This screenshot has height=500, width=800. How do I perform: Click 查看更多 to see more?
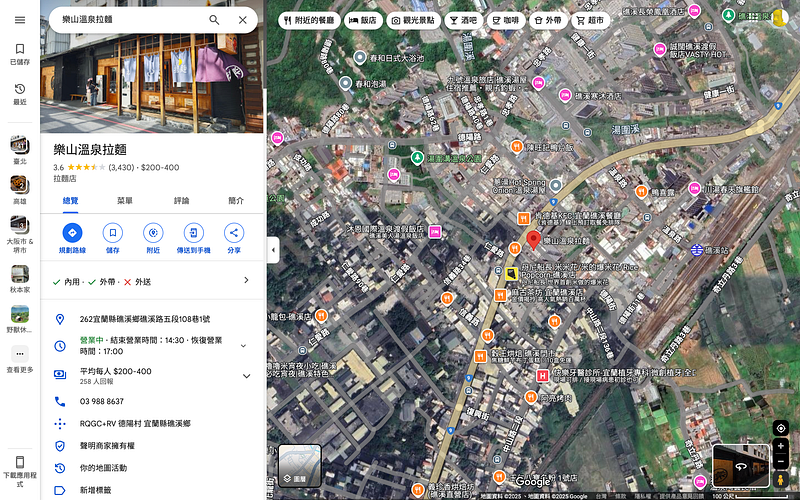(20, 359)
